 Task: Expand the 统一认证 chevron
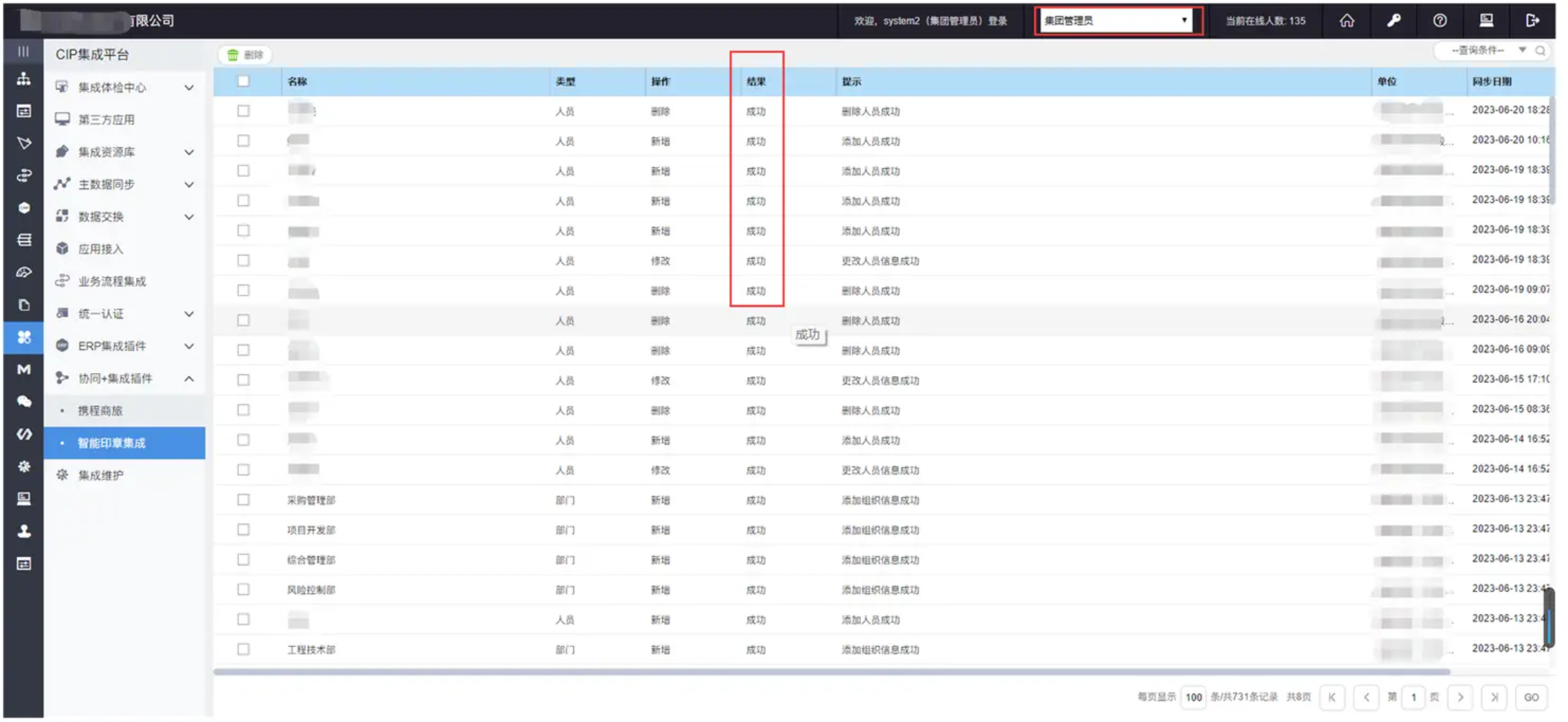pos(189,314)
